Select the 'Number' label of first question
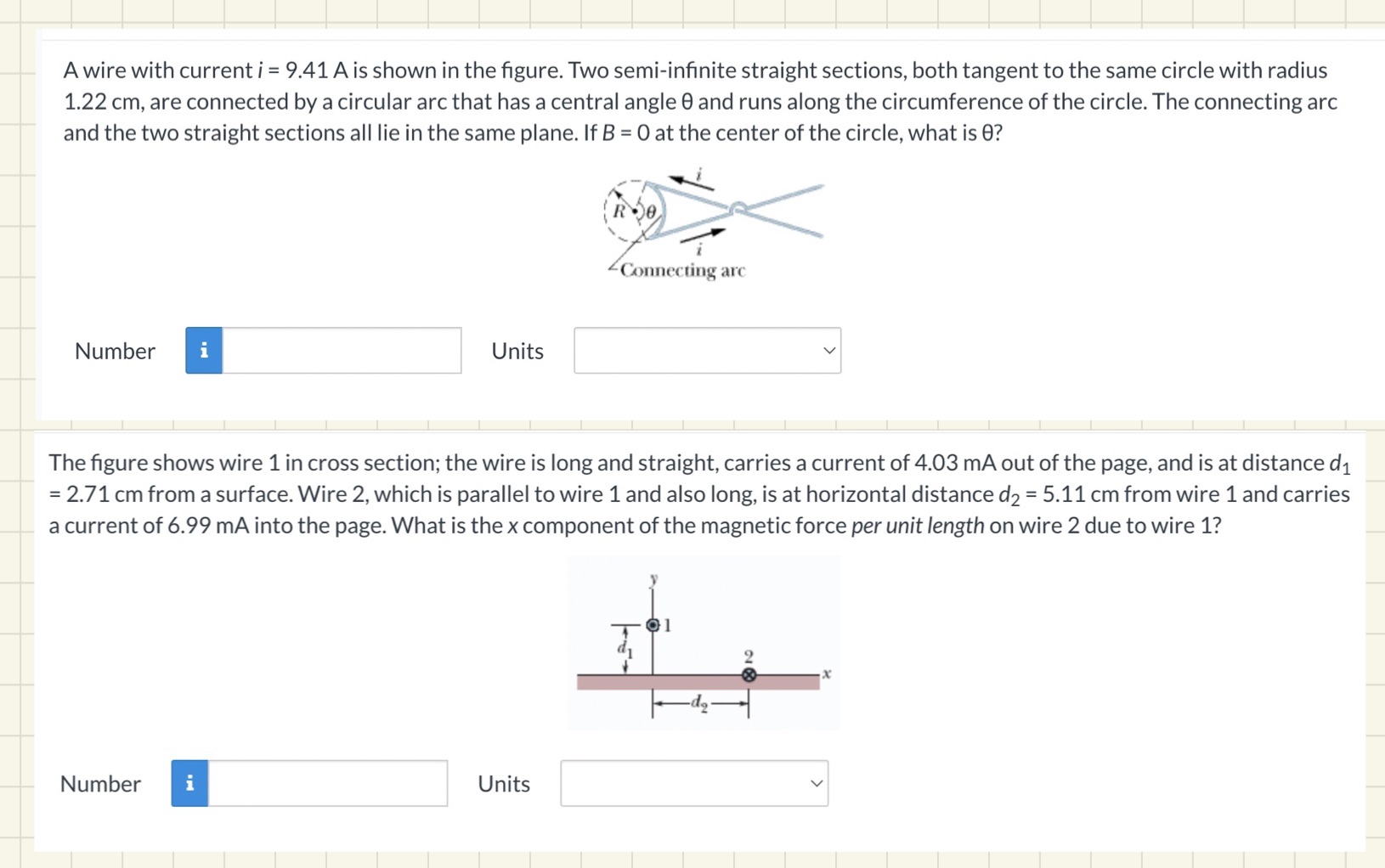1385x868 pixels. tap(114, 350)
